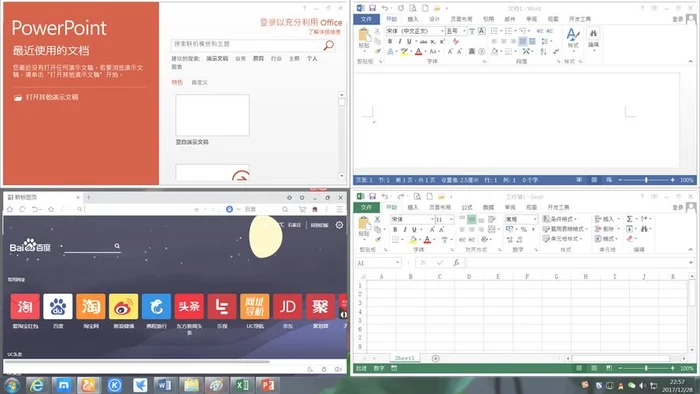Switch to the Design (设计) tab in Word
The image size is (700, 394).
[434, 19]
